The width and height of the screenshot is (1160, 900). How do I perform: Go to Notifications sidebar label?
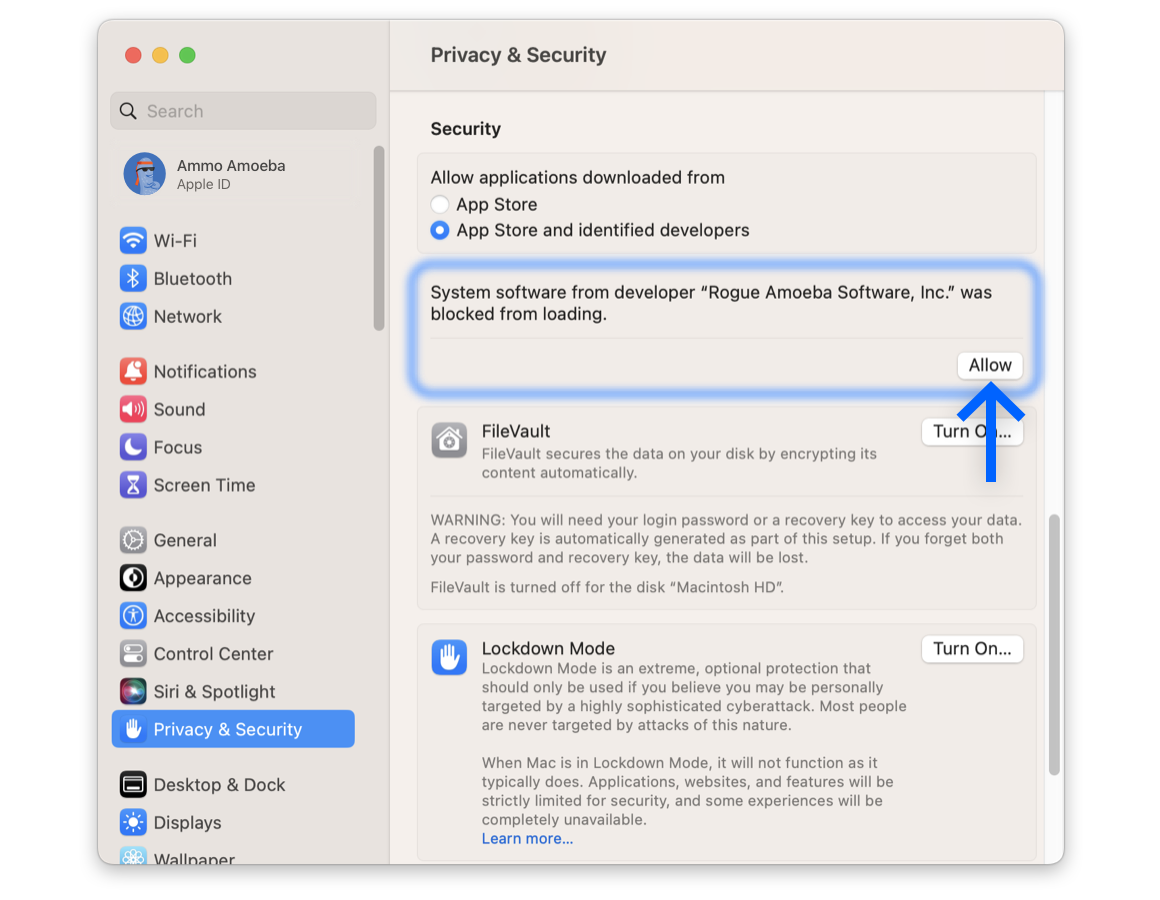[205, 371]
